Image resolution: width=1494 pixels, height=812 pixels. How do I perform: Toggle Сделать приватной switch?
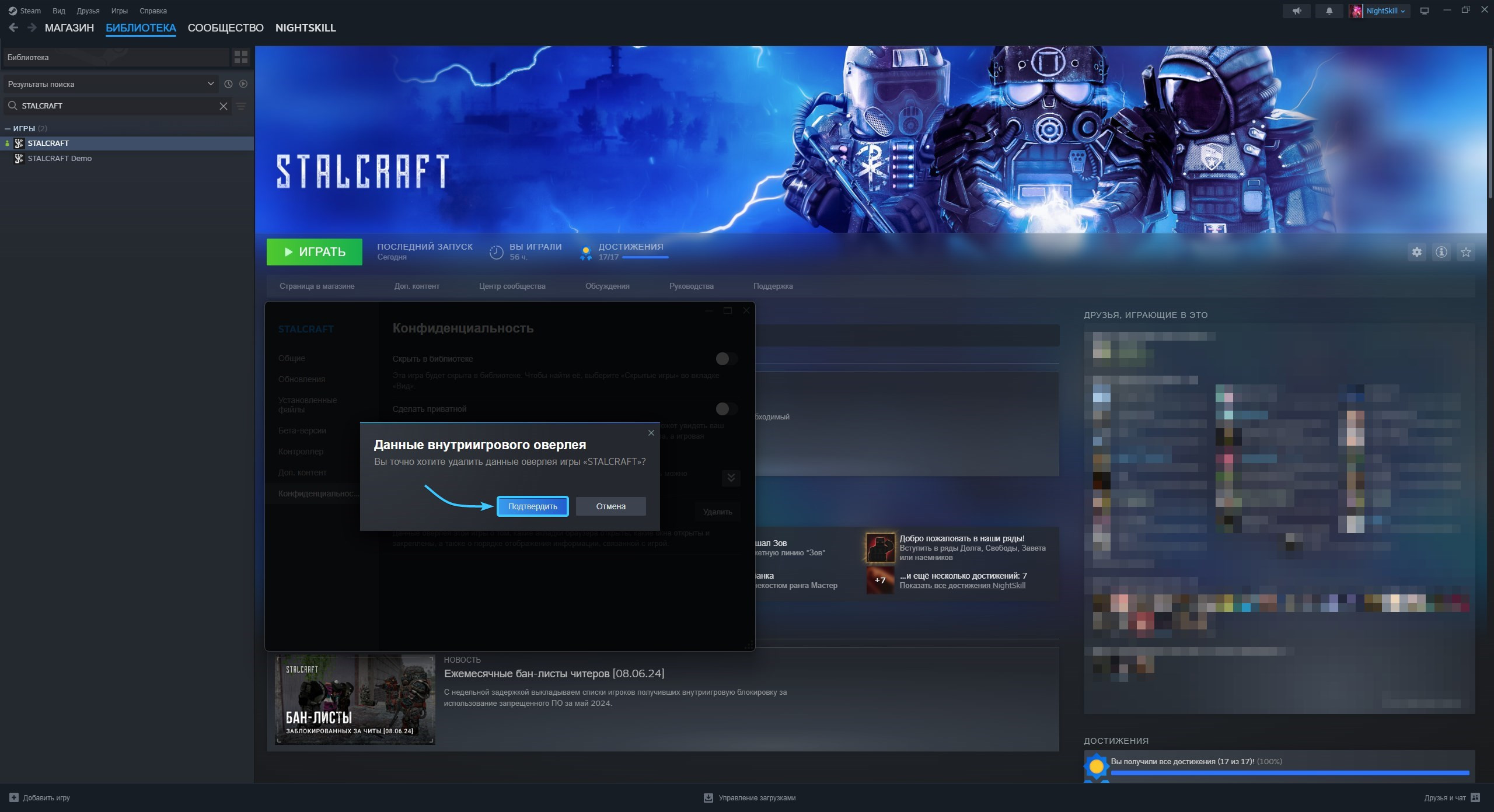727,409
